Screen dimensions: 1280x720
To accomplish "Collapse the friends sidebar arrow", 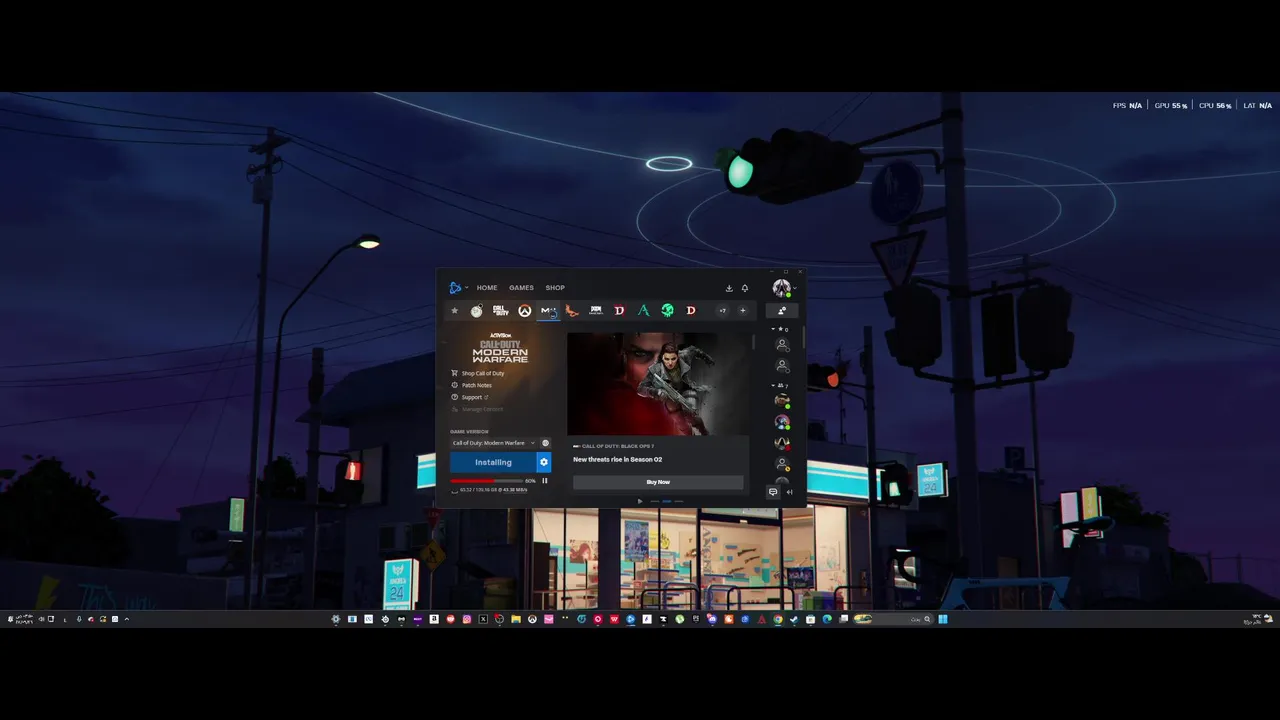I will (789, 492).
